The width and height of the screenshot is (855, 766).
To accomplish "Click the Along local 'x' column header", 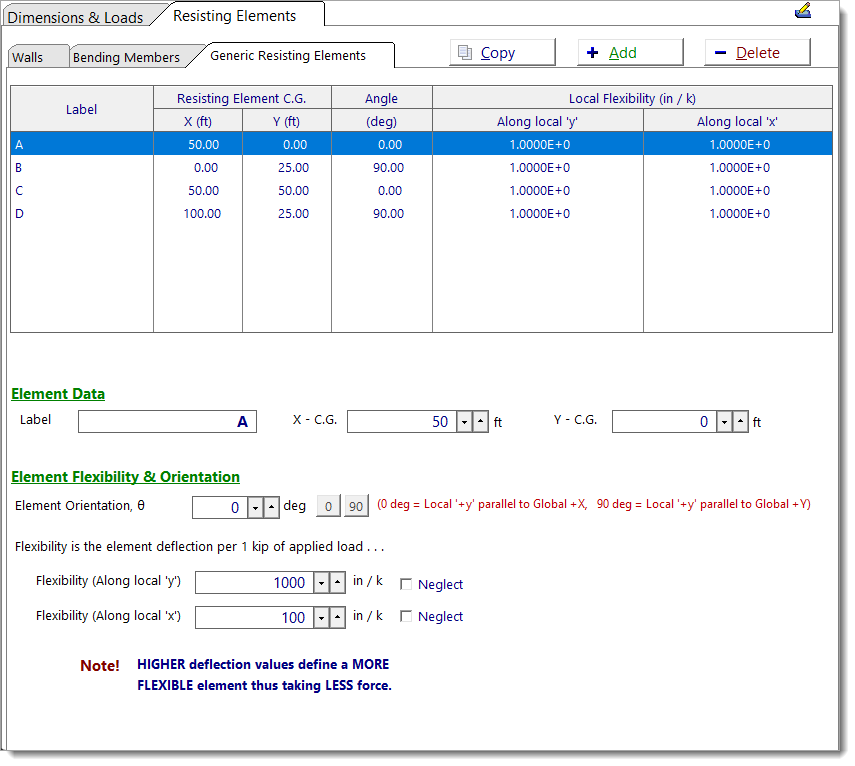I will pos(738,121).
